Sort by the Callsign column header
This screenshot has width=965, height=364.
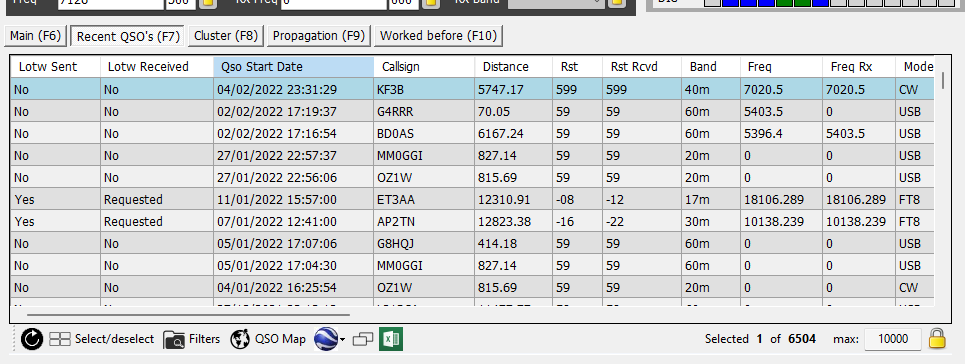click(424, 67)
